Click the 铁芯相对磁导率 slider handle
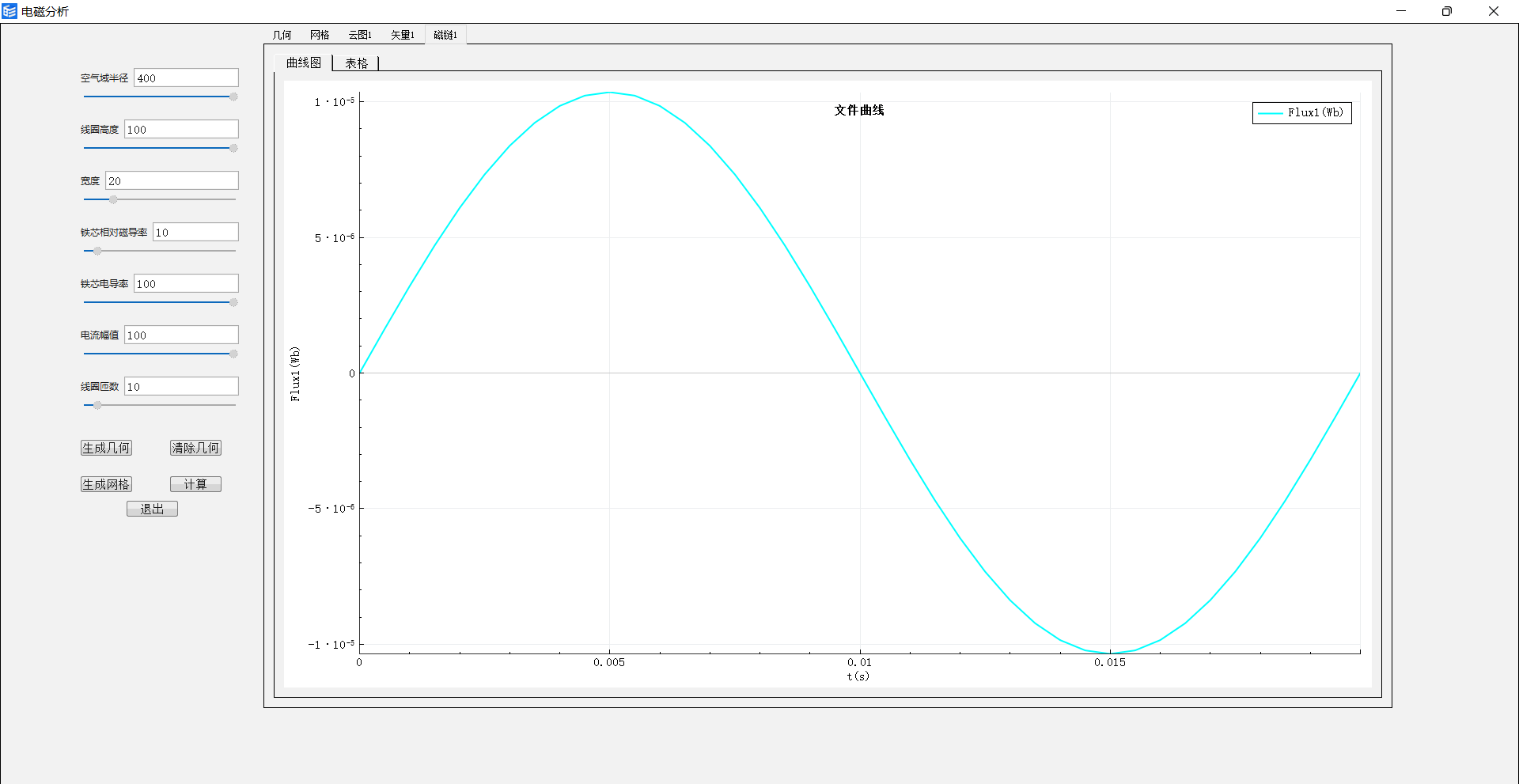Viewport: 1519px width, 784px height. click(x=97, y=251)
